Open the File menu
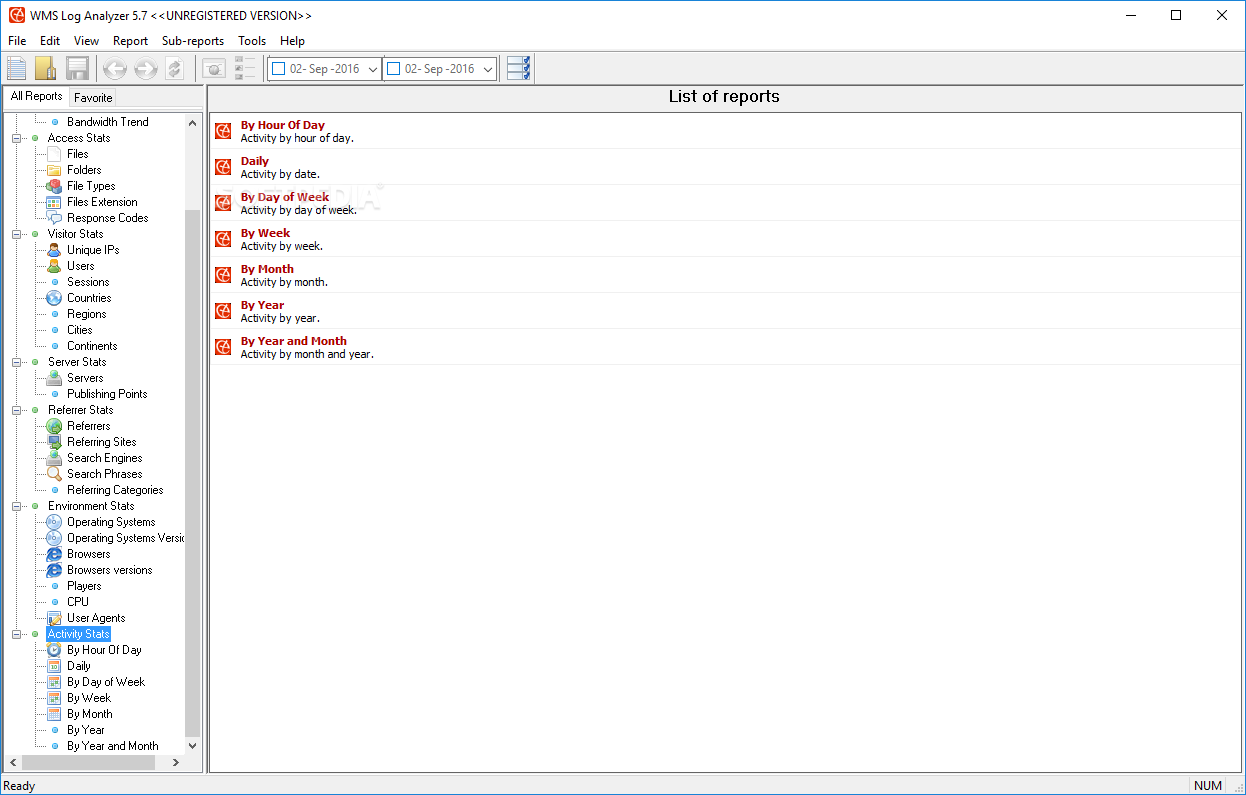1246x795 pixels. tap(17, 41)
